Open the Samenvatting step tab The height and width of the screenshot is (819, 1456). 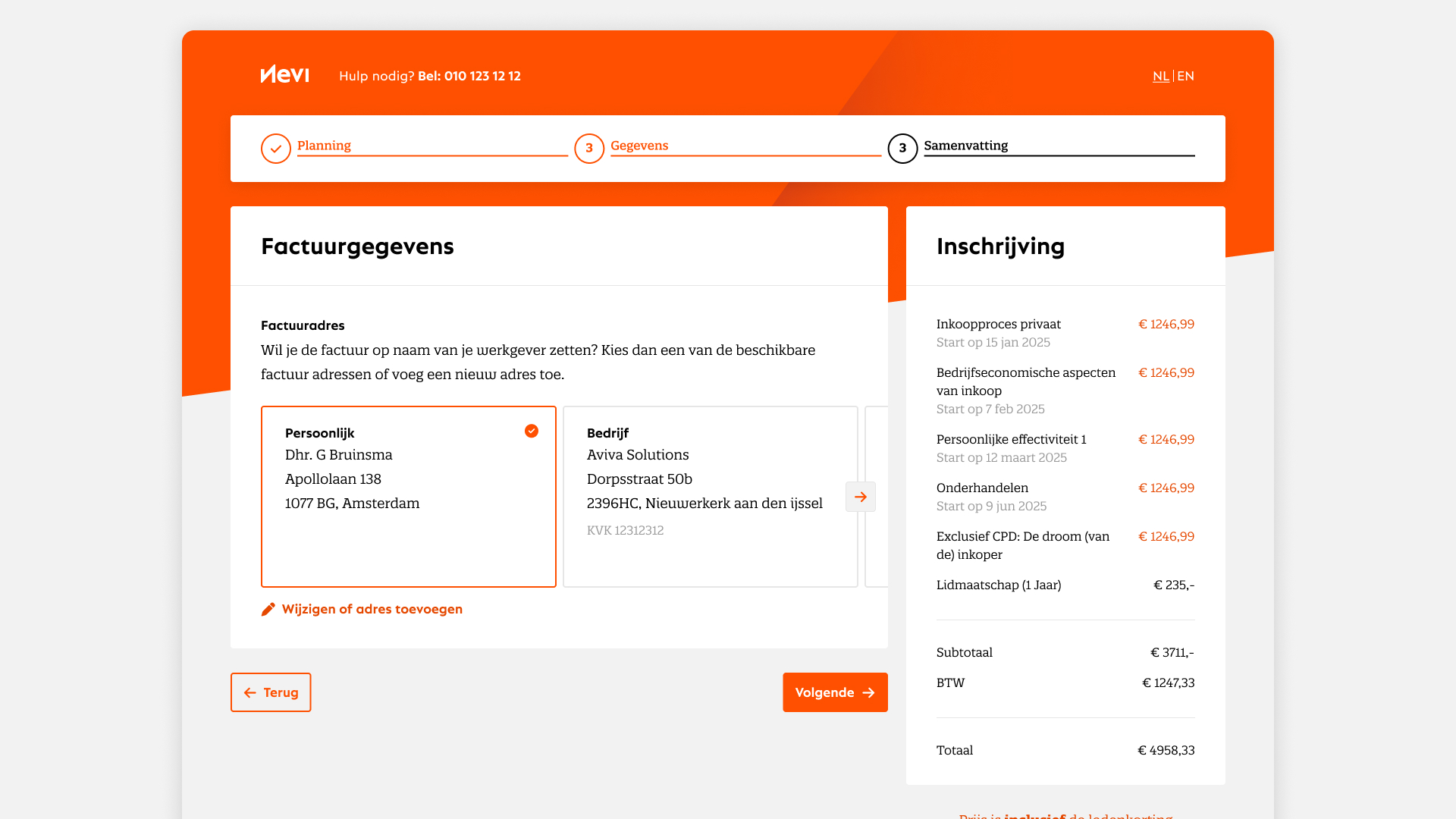965,146
